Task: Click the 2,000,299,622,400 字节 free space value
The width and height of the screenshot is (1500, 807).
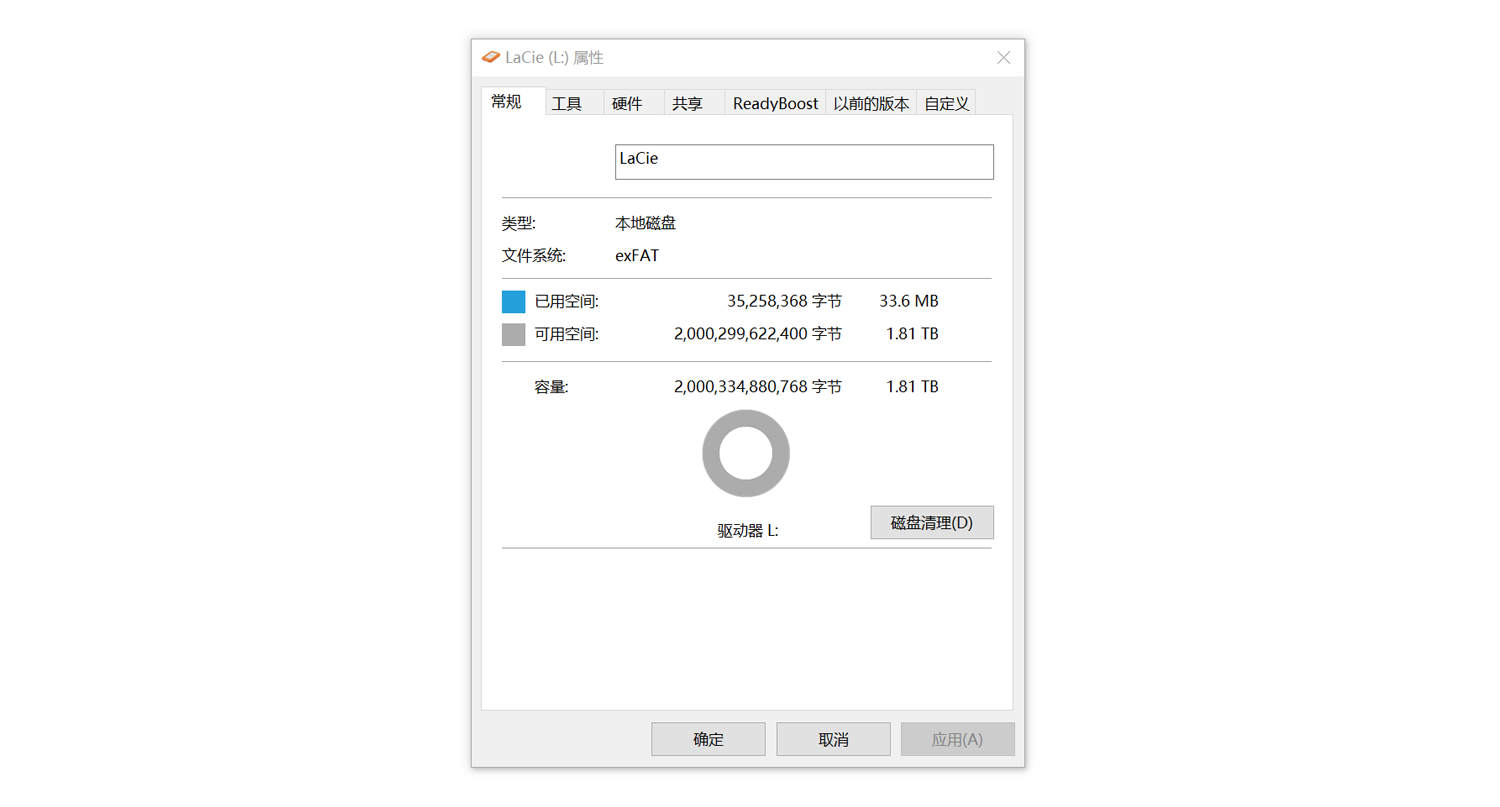Action: point(758,334)
